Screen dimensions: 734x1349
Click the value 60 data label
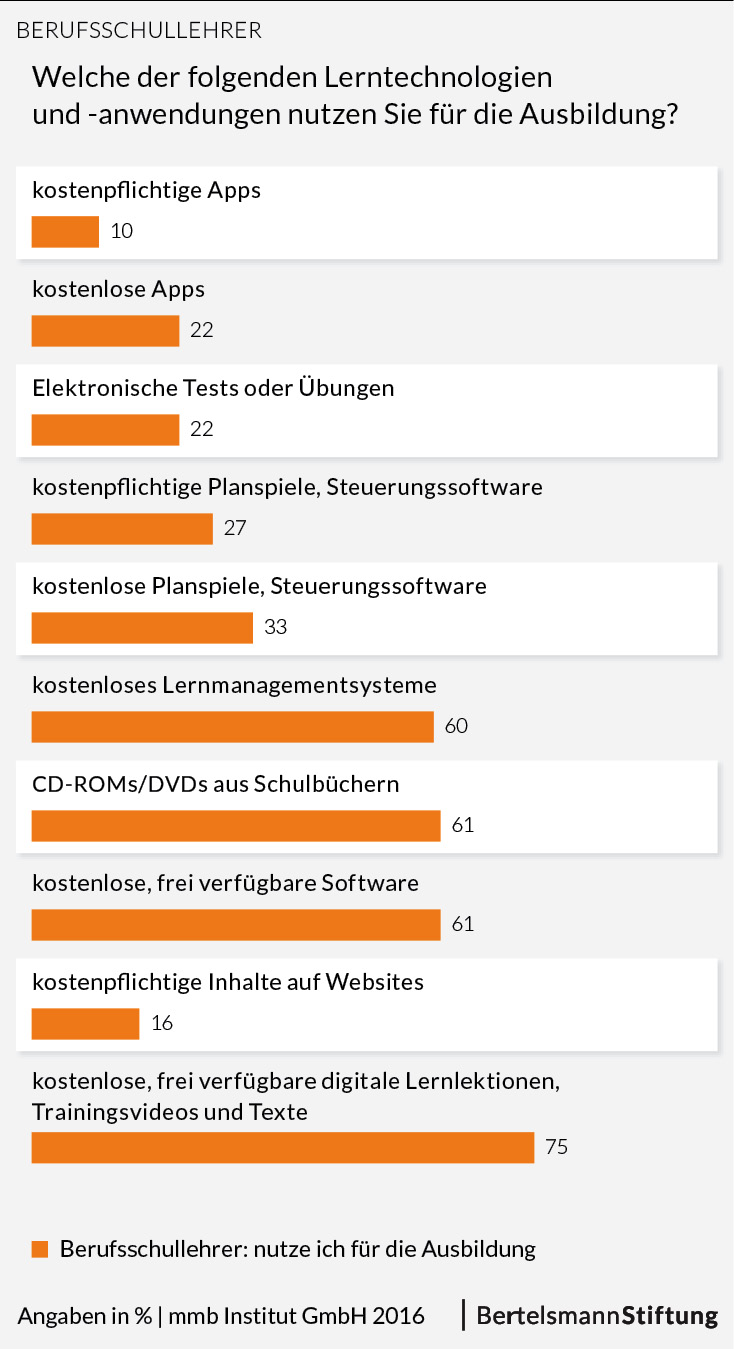pyautogui.click(x=456, y=727)
